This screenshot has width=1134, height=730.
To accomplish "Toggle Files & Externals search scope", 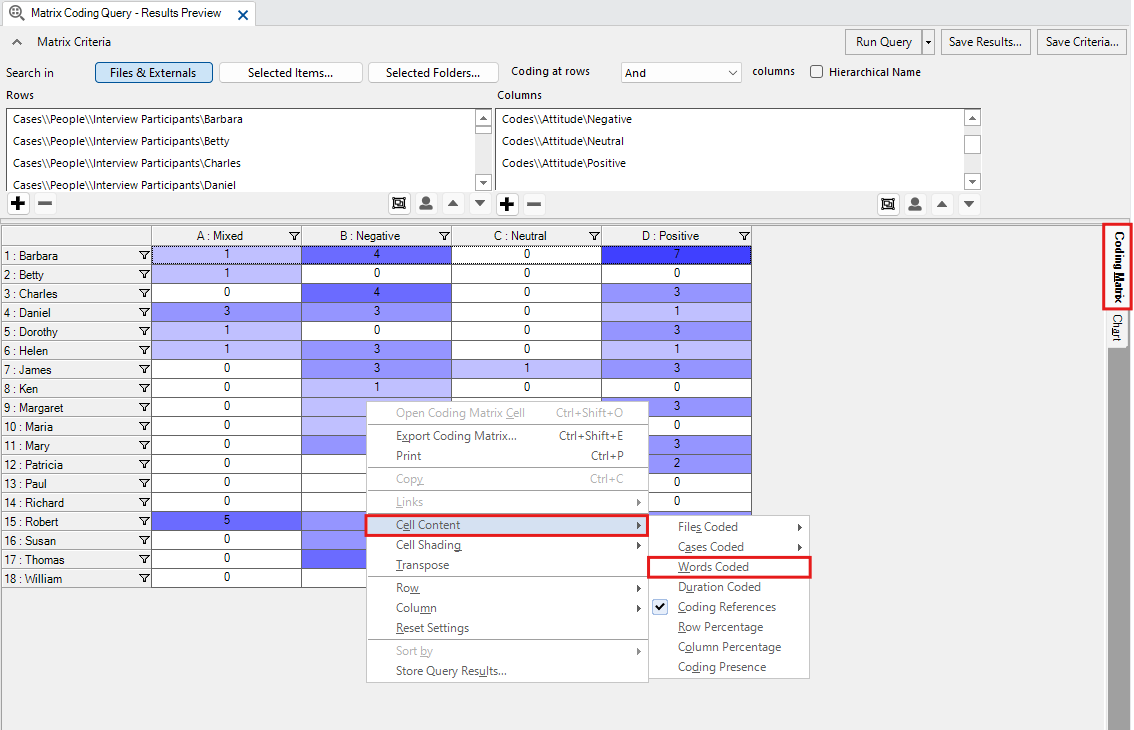I will tap(153, 72).
